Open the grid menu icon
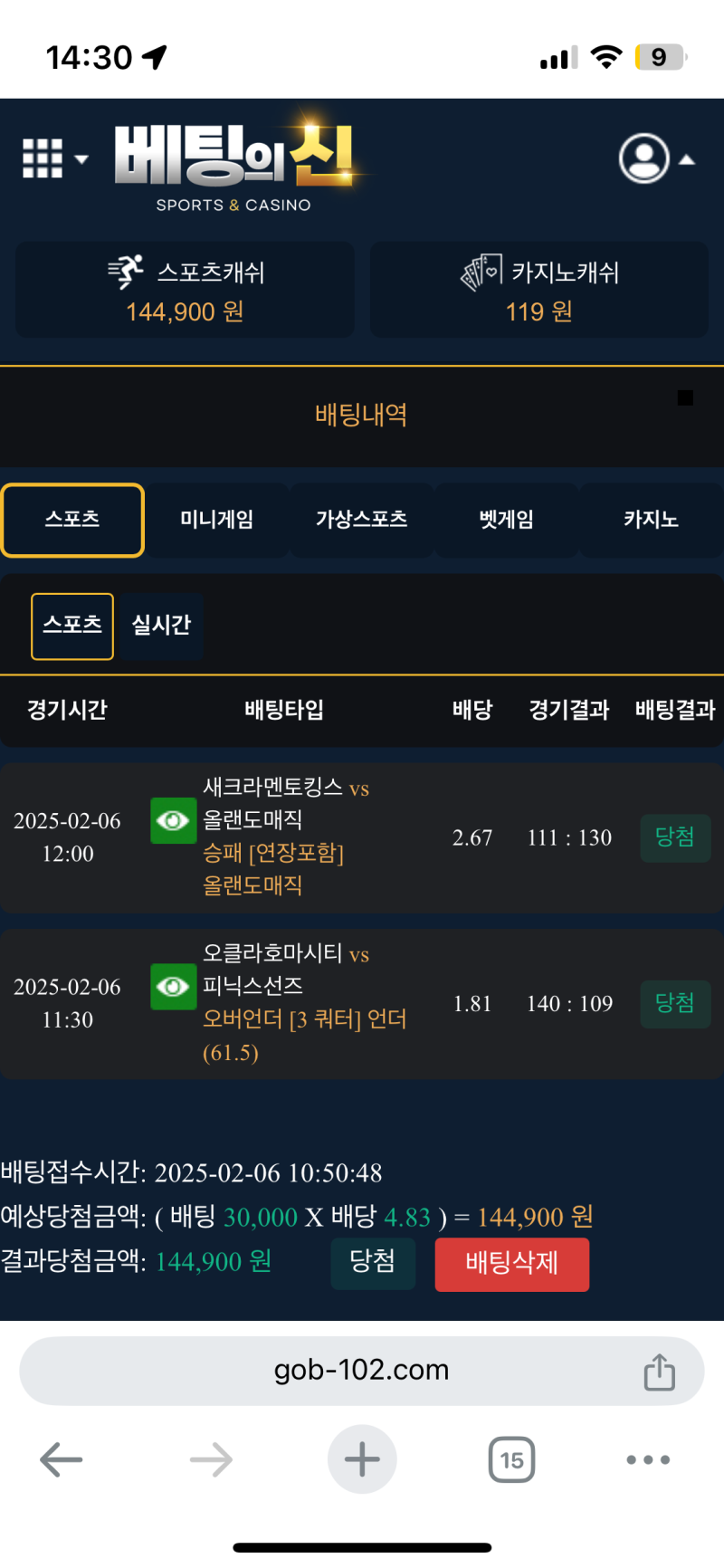724x1568 pixels. pyautogui.click(x=43, y=159)
